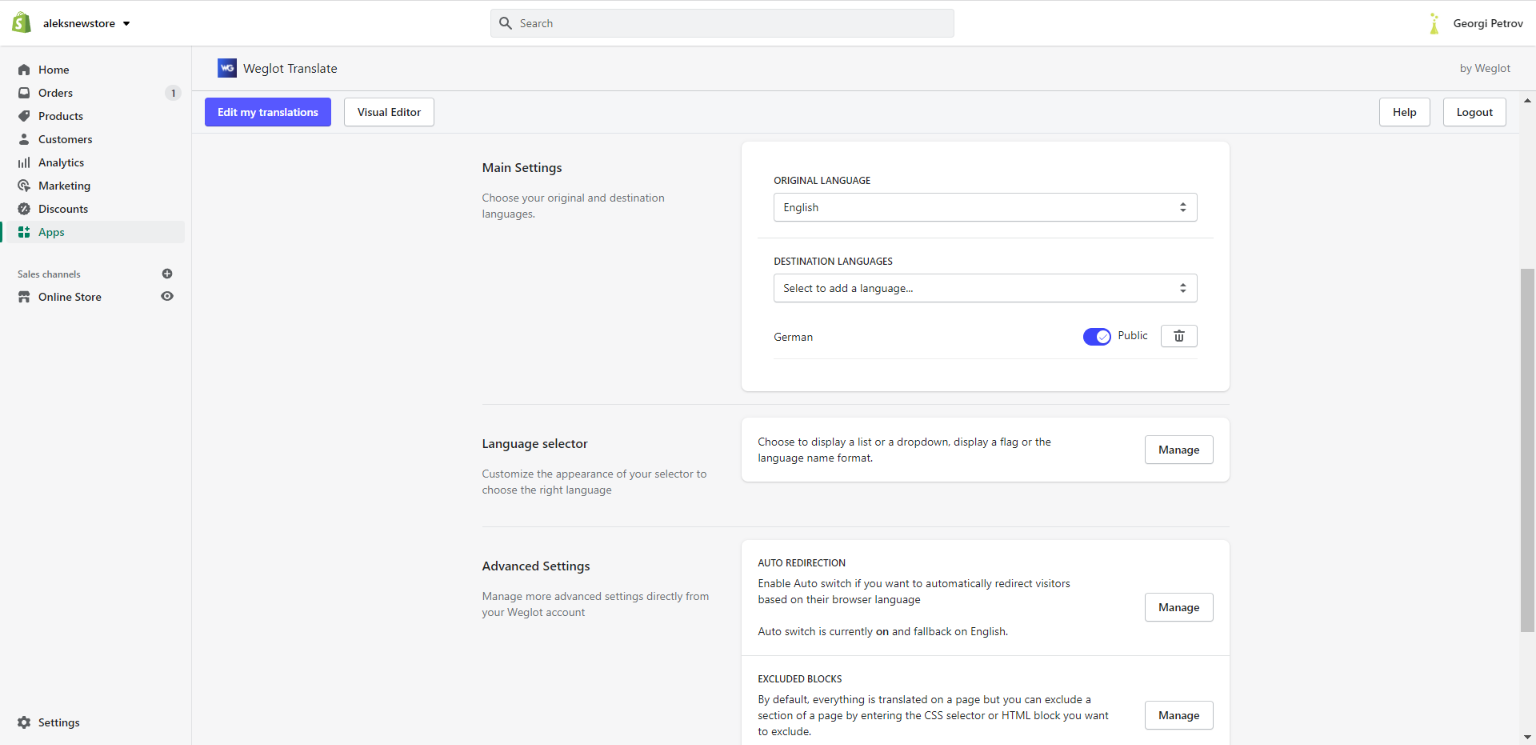Click the Home house icon
The width and height of the screenshot is (1536, 745).
[x=24, y=70]
